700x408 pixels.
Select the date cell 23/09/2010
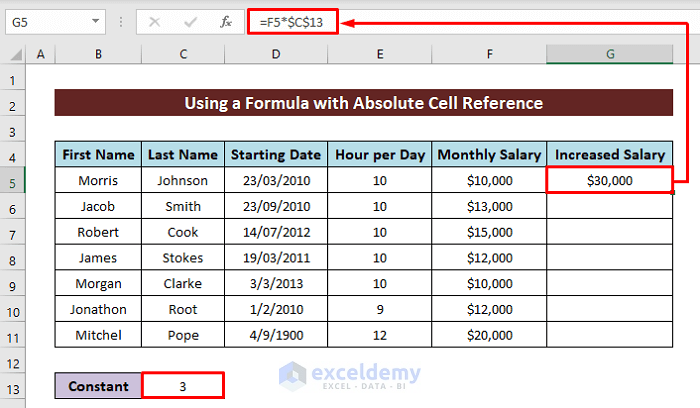(276, 206)
